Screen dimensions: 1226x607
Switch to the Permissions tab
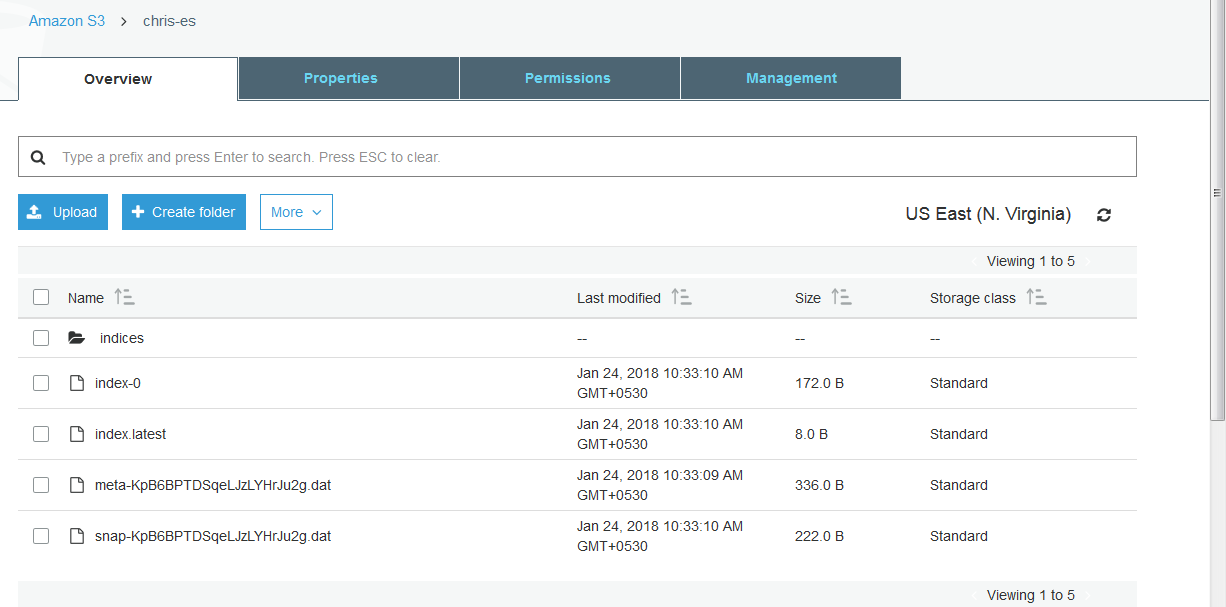568,77
